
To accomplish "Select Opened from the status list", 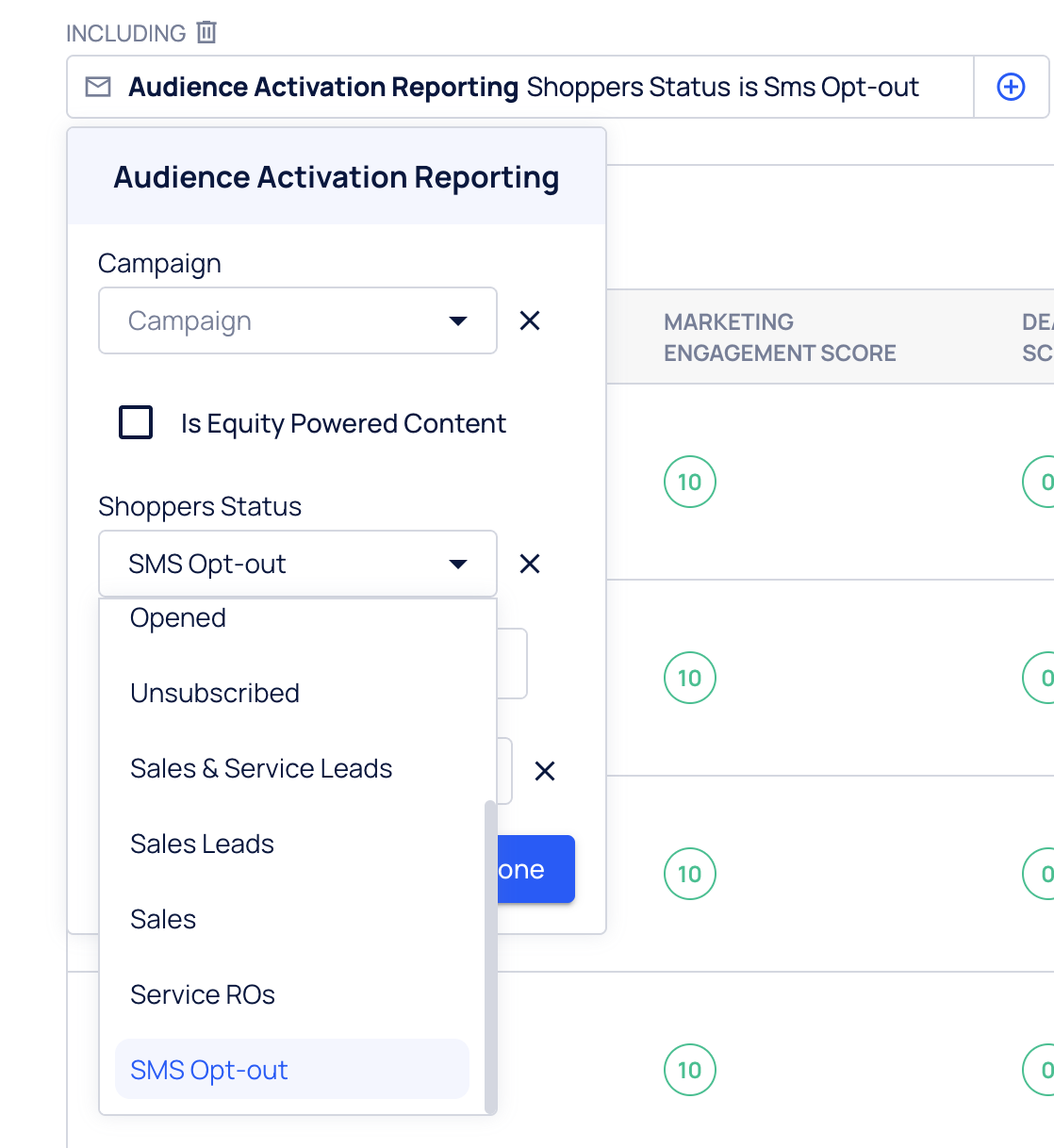I will point(178,618).
